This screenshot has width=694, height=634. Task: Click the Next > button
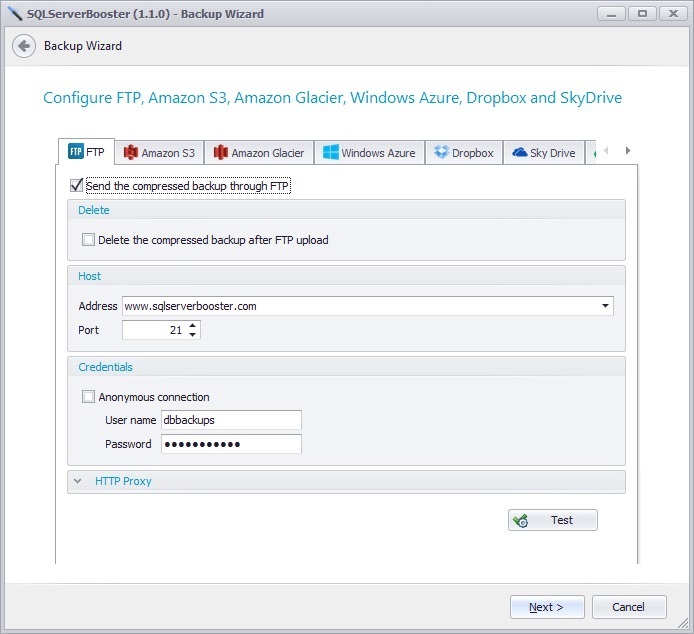point(547,607)
